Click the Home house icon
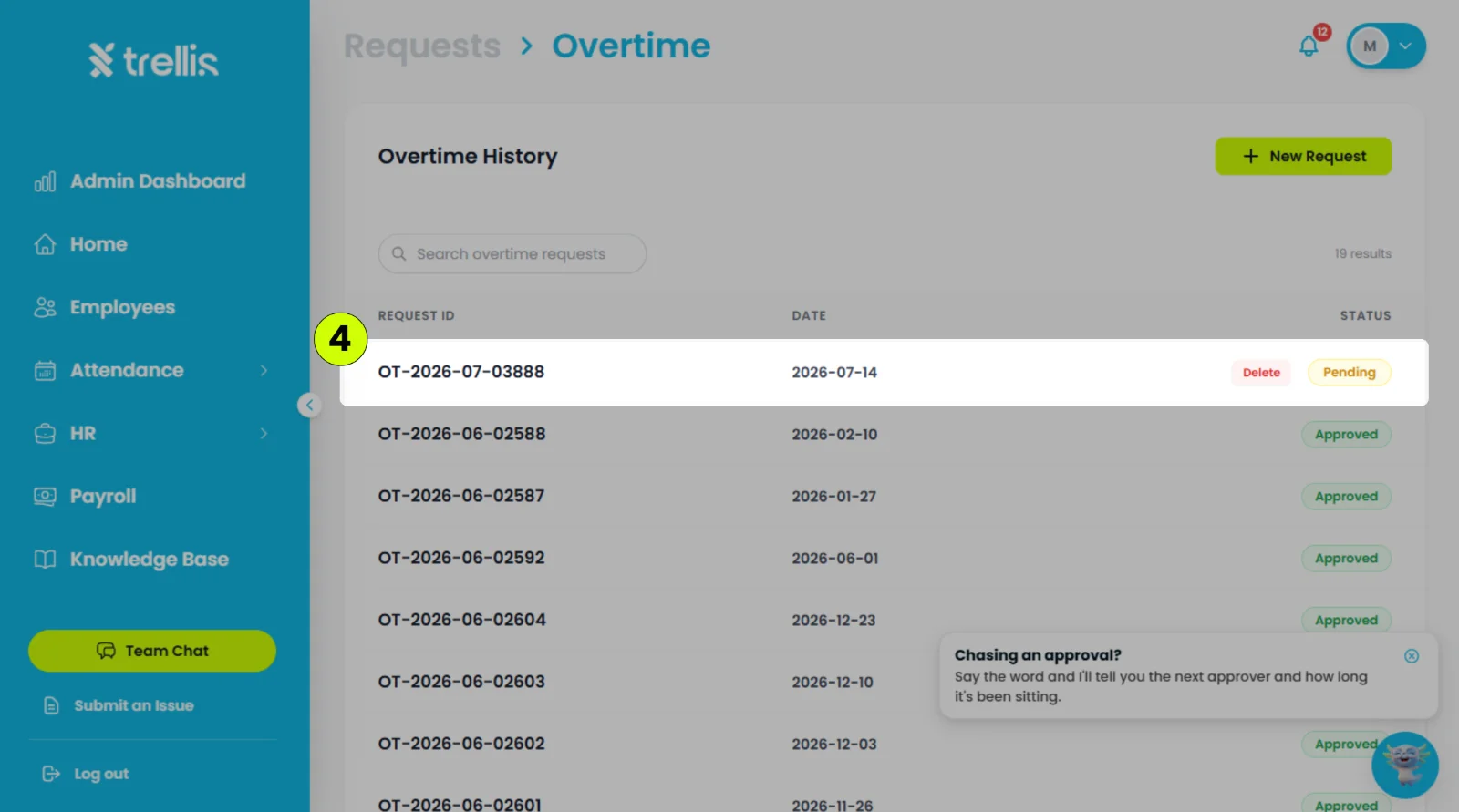The image size is (1459, 812). 45,244
